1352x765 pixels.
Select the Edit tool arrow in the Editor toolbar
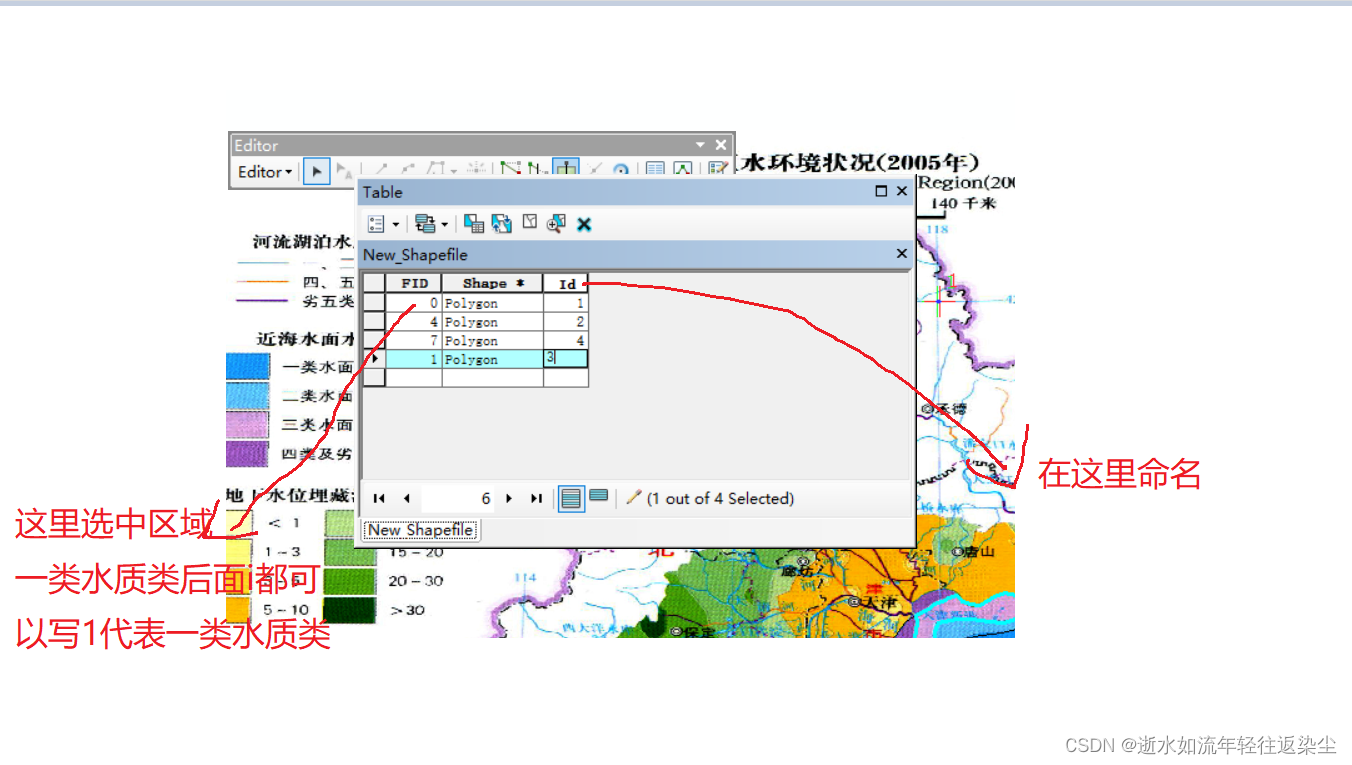click(x=316, y=172)
